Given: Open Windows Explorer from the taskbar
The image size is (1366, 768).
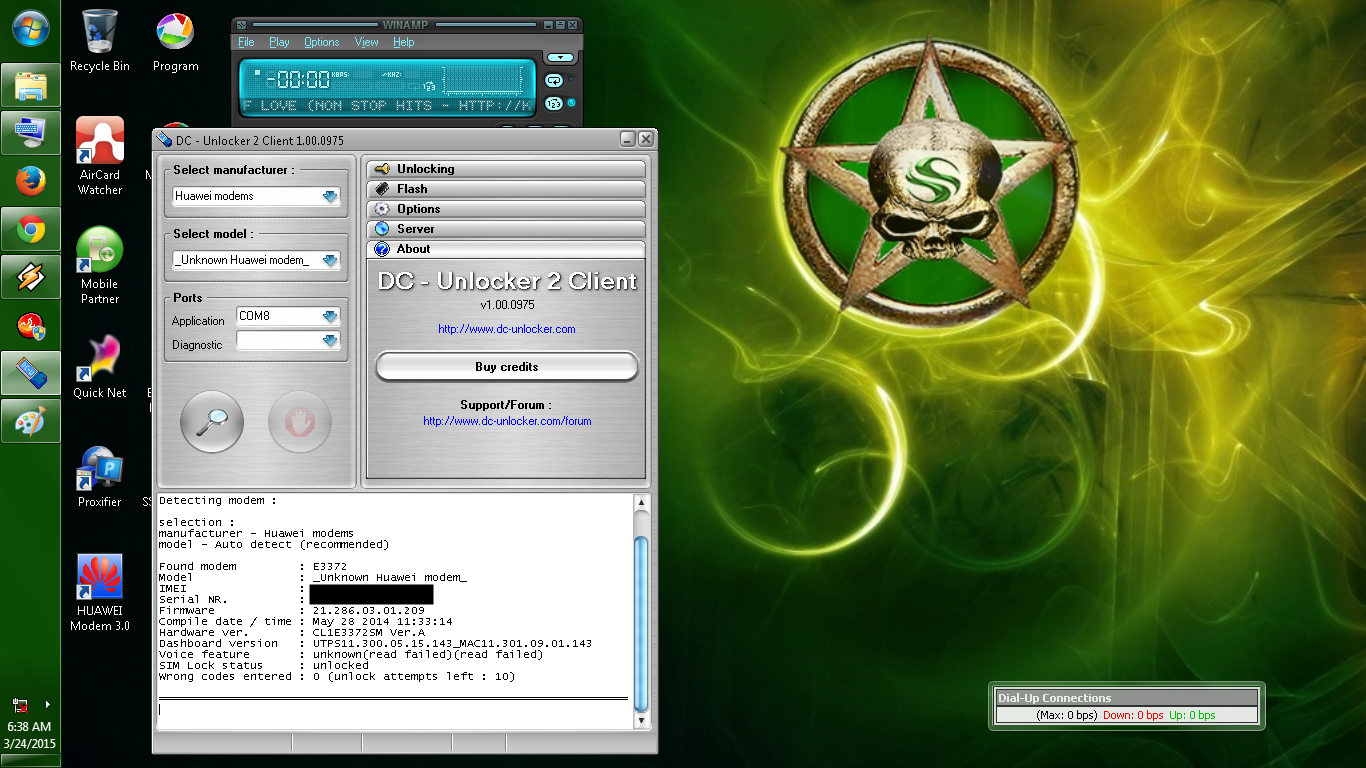Looking at the screenshot, I should [30, 86].
